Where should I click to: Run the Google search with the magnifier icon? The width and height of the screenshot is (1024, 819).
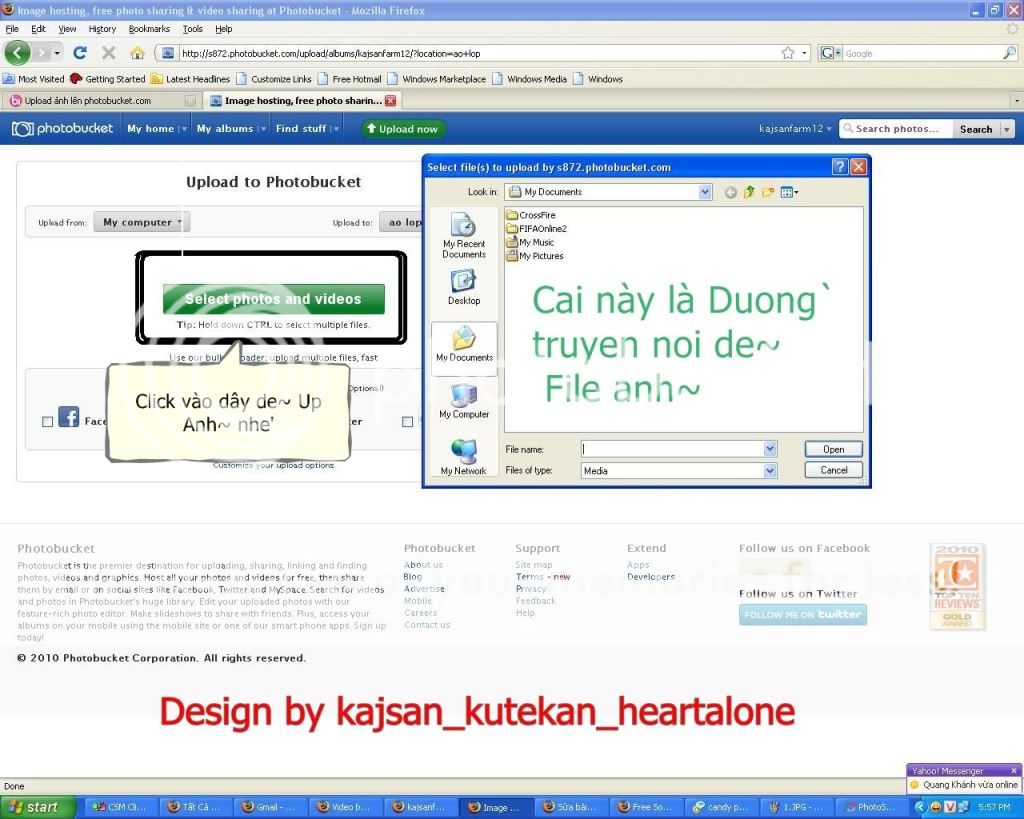pyautogui.click(x=1009, y=54)
